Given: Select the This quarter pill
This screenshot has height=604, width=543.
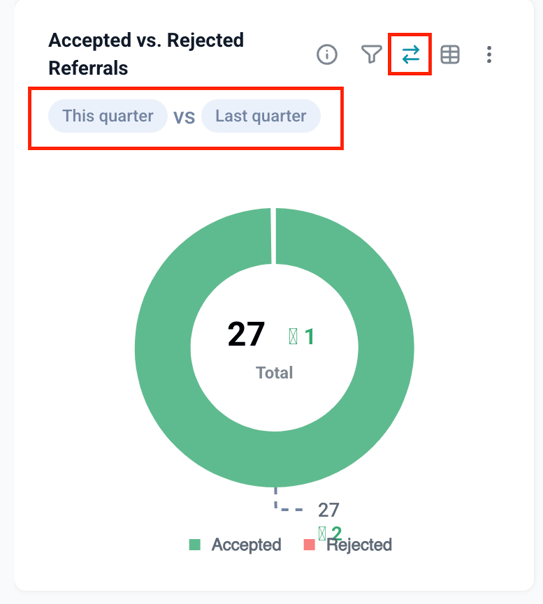Looking at the screenshot, I should (x=108, y=116).
